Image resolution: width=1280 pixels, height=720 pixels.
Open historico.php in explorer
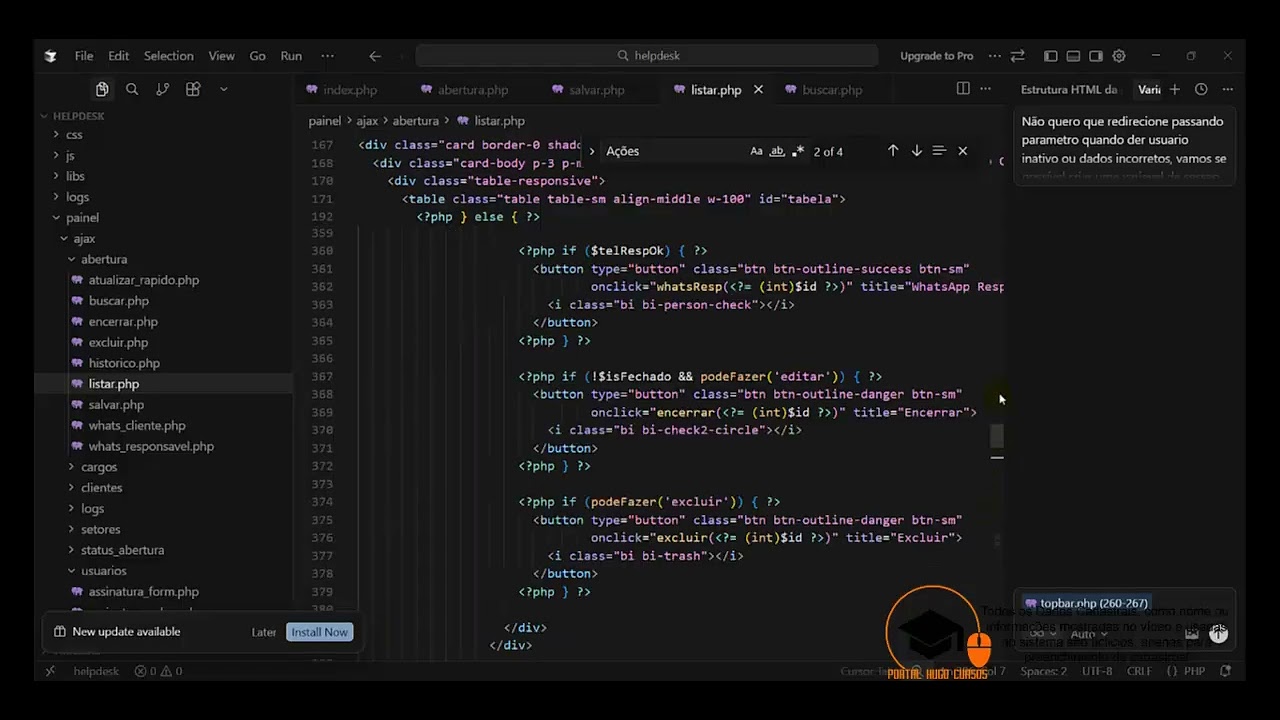coord(124,363)
